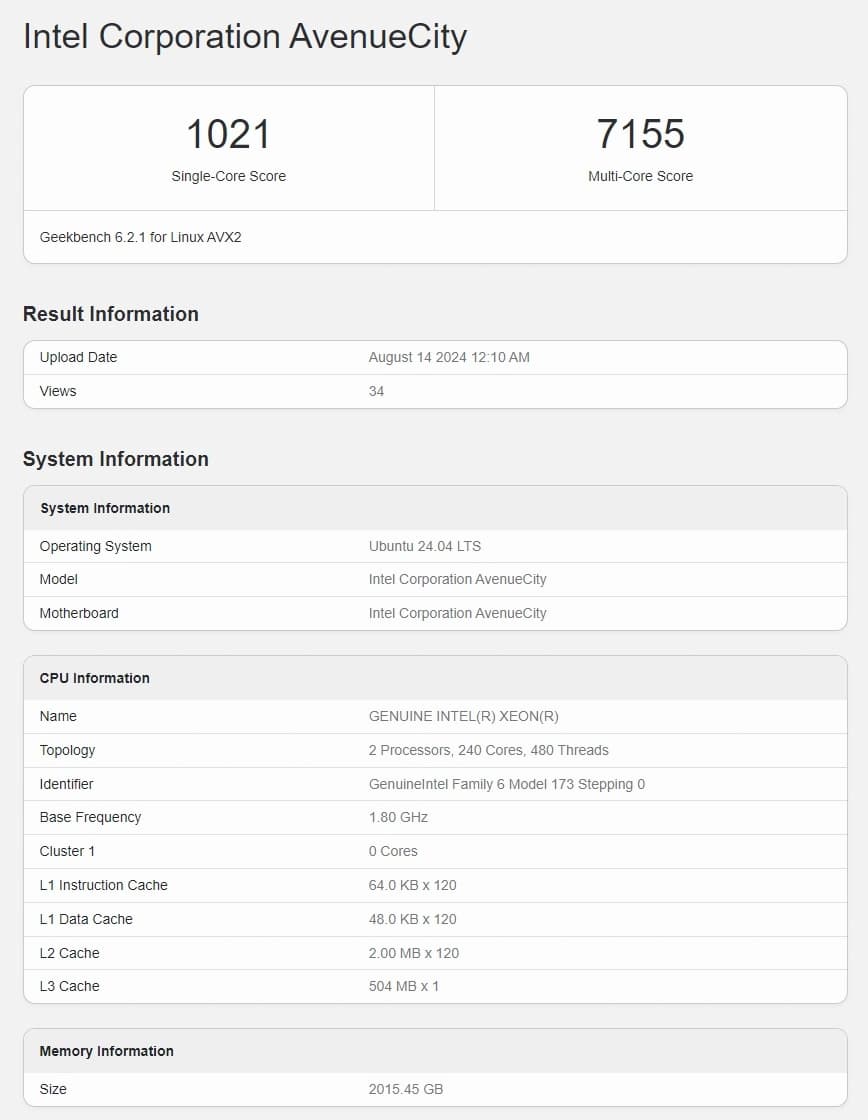Click the multi-core score 7155
Viewport: 868px width, 1120px height.
click(640, 134)
